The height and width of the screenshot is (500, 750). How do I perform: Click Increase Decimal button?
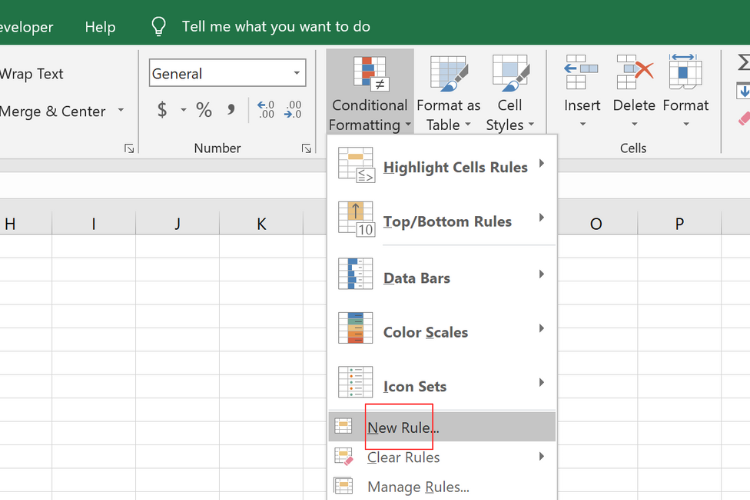(x=266, y=110)
